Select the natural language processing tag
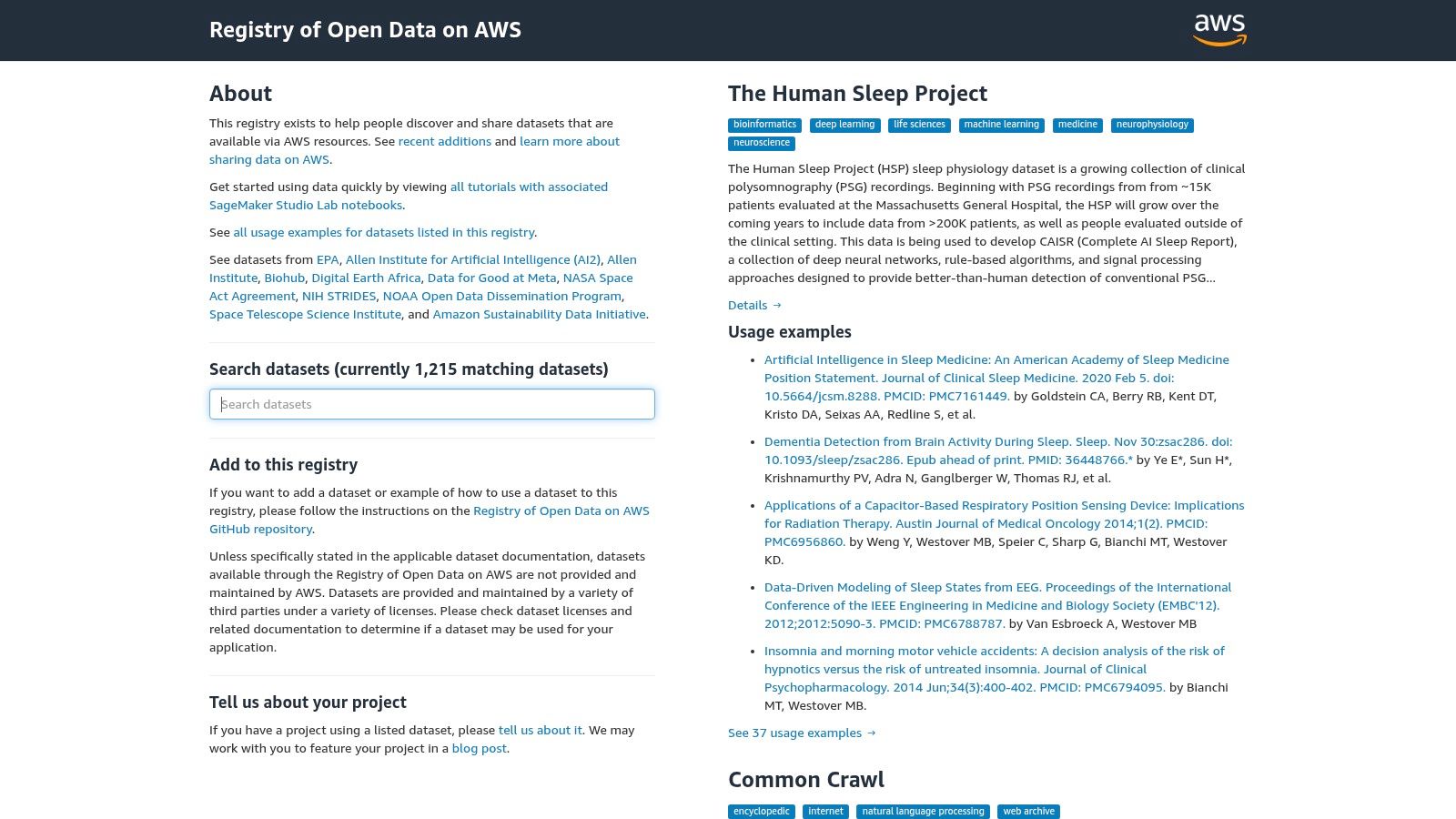Viewport: 1456px width, 819px height. pos(923,812)
